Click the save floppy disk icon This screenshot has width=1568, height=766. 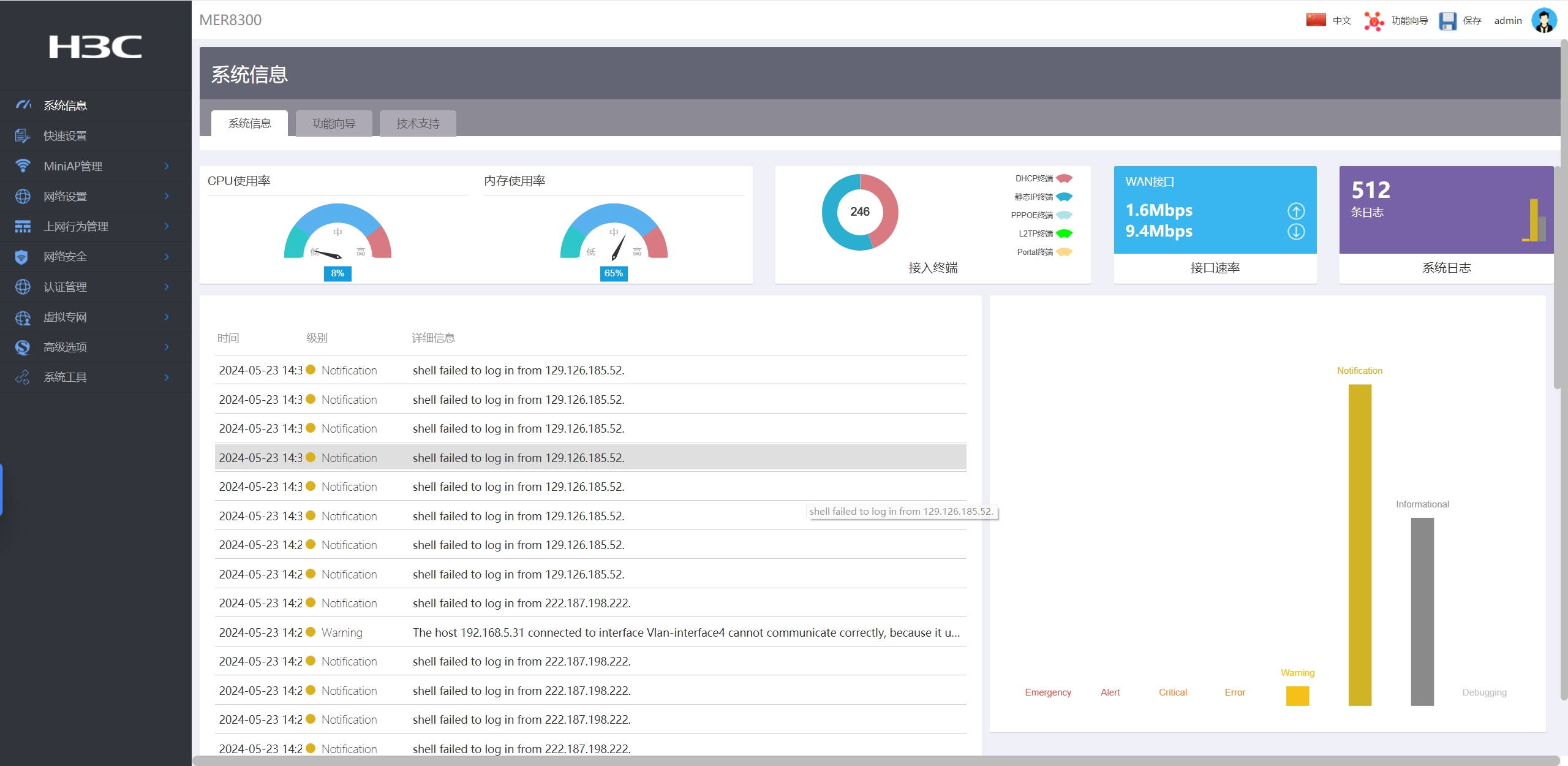pyautogui.click(x=1447, y=21)
